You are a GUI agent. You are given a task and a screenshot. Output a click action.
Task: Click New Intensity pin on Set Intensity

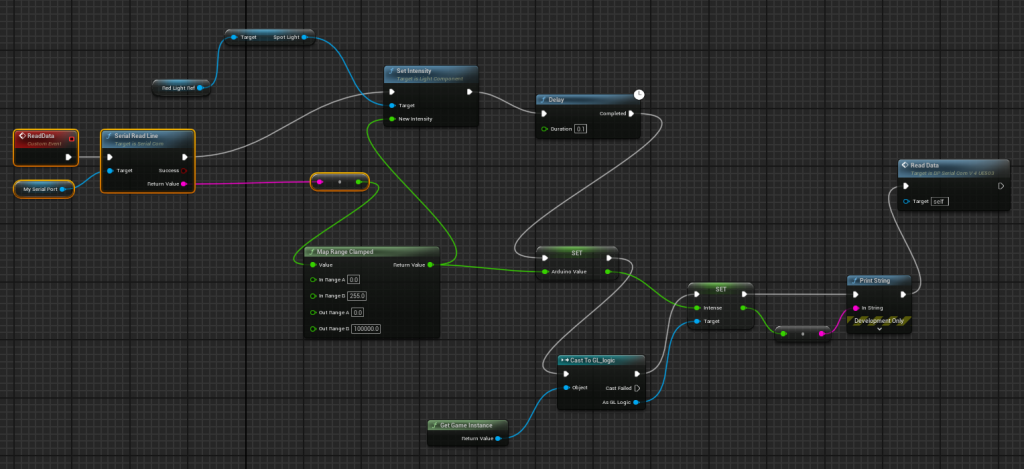pyautogui.click(x=391, y=119)
